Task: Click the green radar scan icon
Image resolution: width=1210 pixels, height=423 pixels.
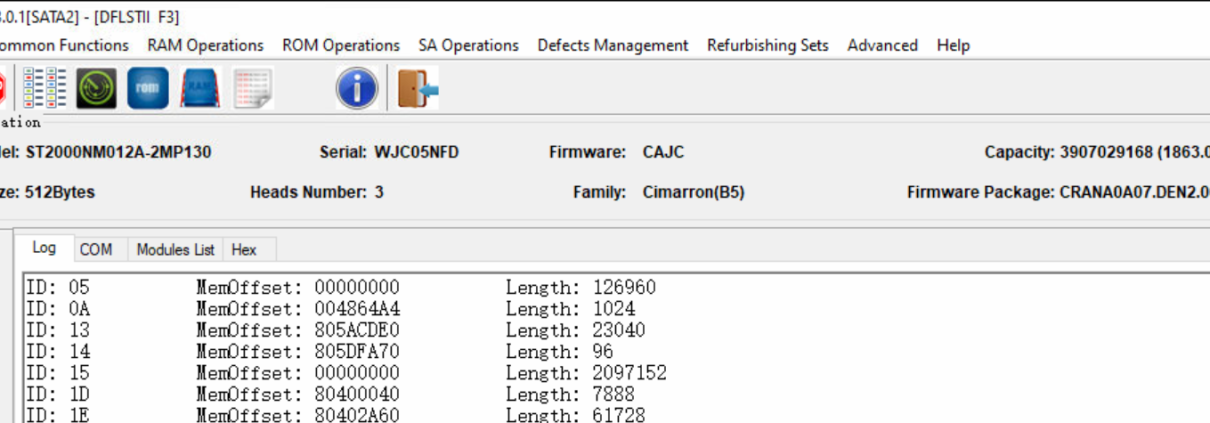Action: 97,88
